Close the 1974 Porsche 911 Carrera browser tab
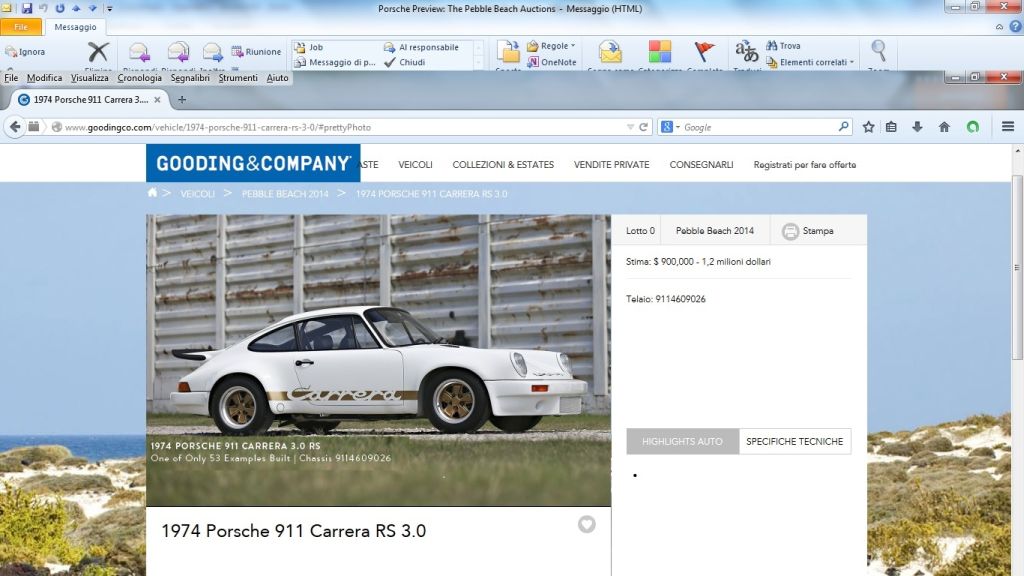The image size is (1024, 576). click(x=157, y=100)
